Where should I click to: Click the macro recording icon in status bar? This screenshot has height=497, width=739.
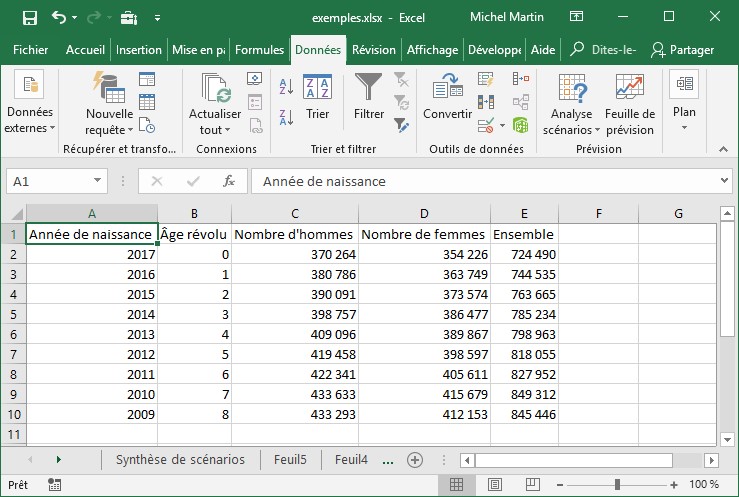[55, 484]
